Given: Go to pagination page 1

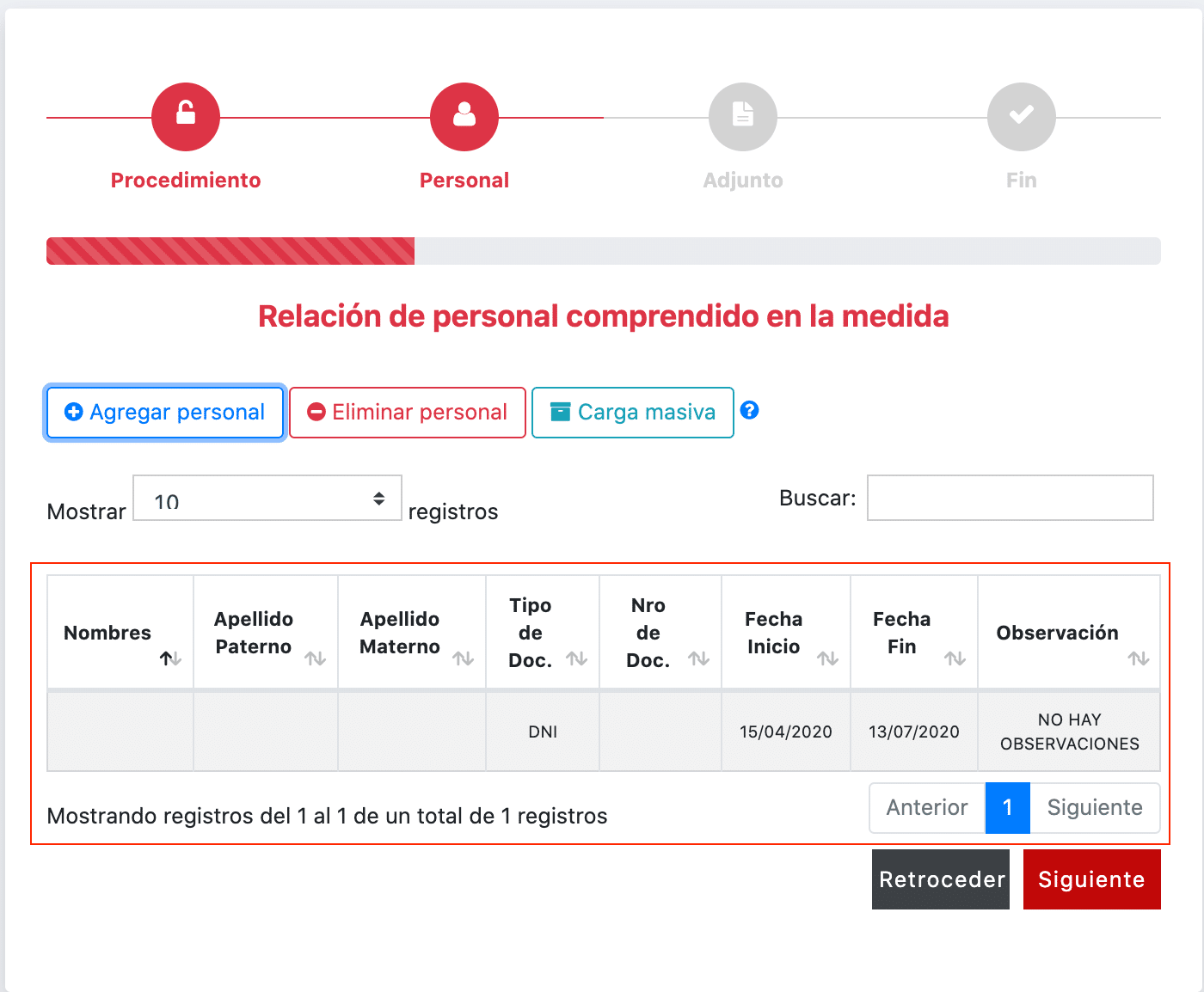Looking at the screenshot, I should coord(1007,808).
